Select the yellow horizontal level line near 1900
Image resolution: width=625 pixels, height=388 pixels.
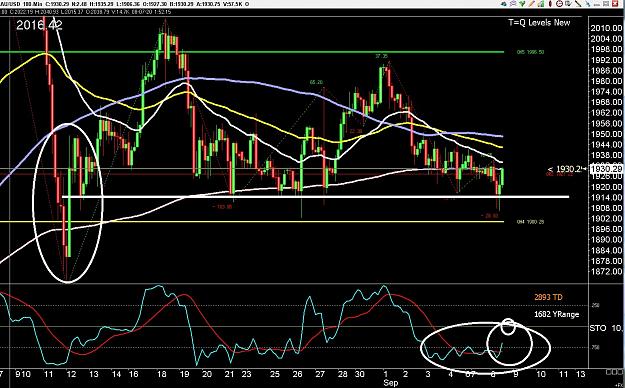pos(252,222)
